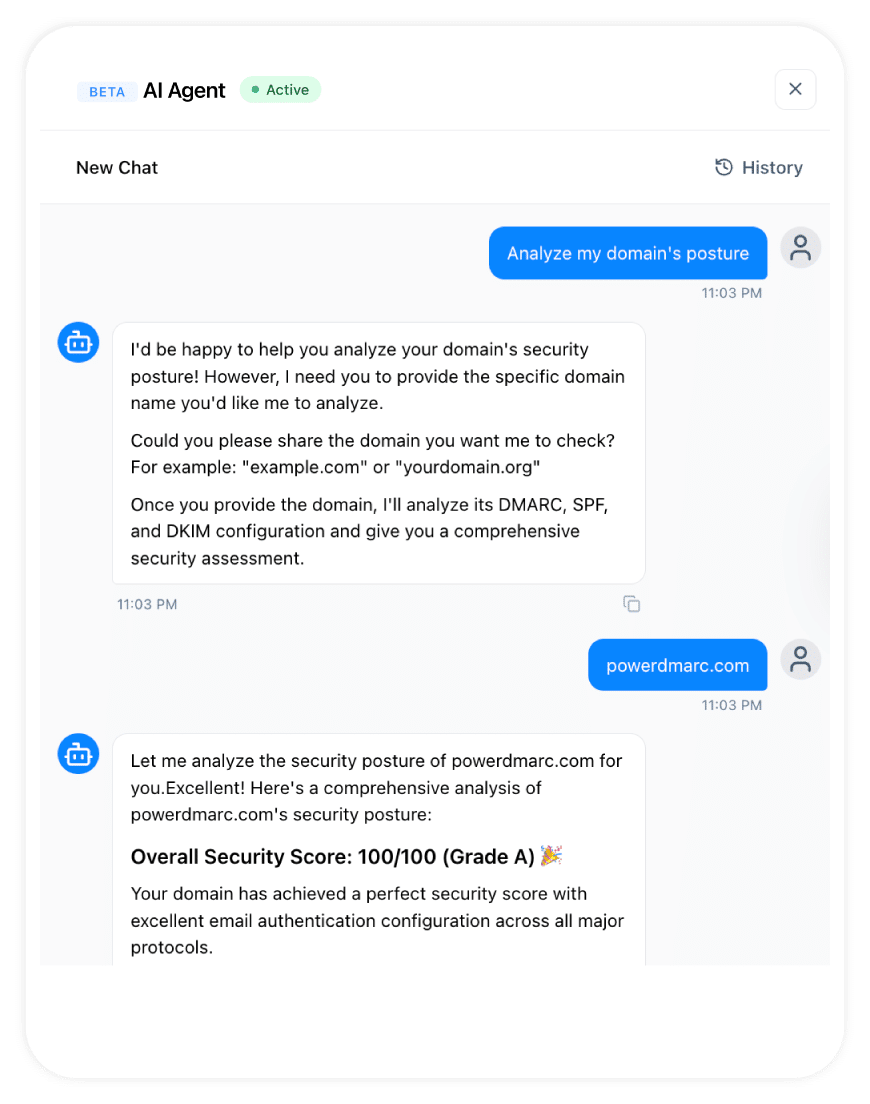Click the bot avatar beside the first reply

pyautogui.click(x=78, y=343)
